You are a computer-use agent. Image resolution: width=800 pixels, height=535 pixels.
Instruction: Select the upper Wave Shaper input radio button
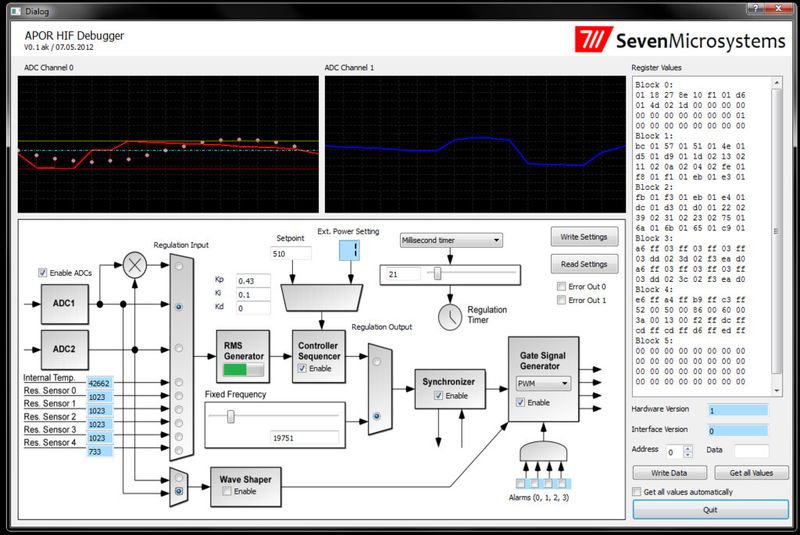pyautogui.click(x=179, y=478)
